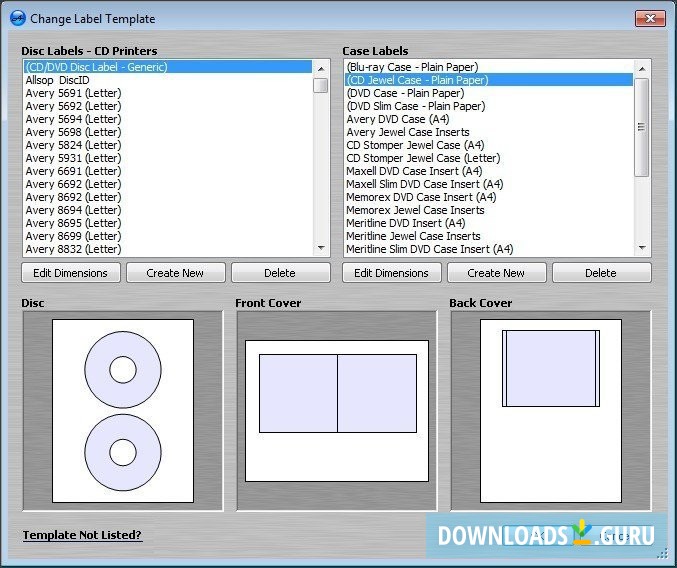Screen dimensions: 677x568
Task: Pick CD Stomper Jewel Case (Letter)
Action: [489, 158]
